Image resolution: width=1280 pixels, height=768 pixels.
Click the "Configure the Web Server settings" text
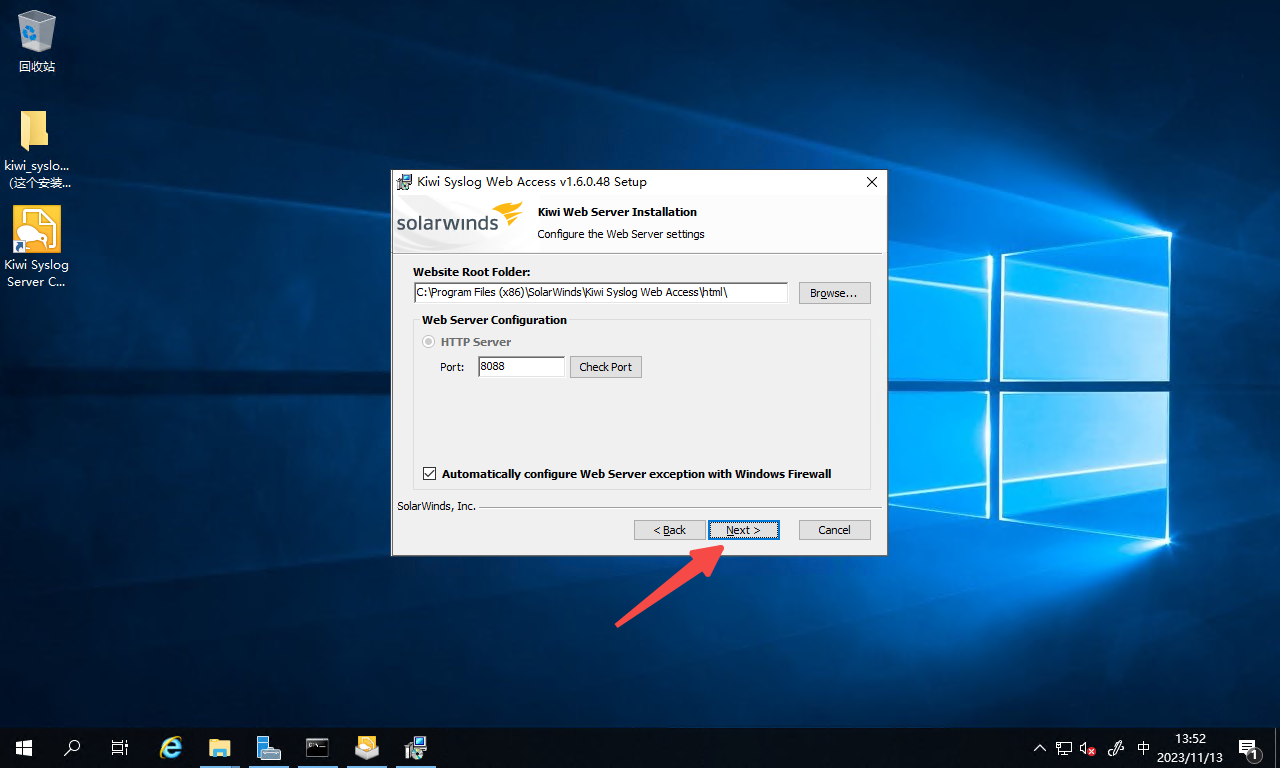point(621,234)
